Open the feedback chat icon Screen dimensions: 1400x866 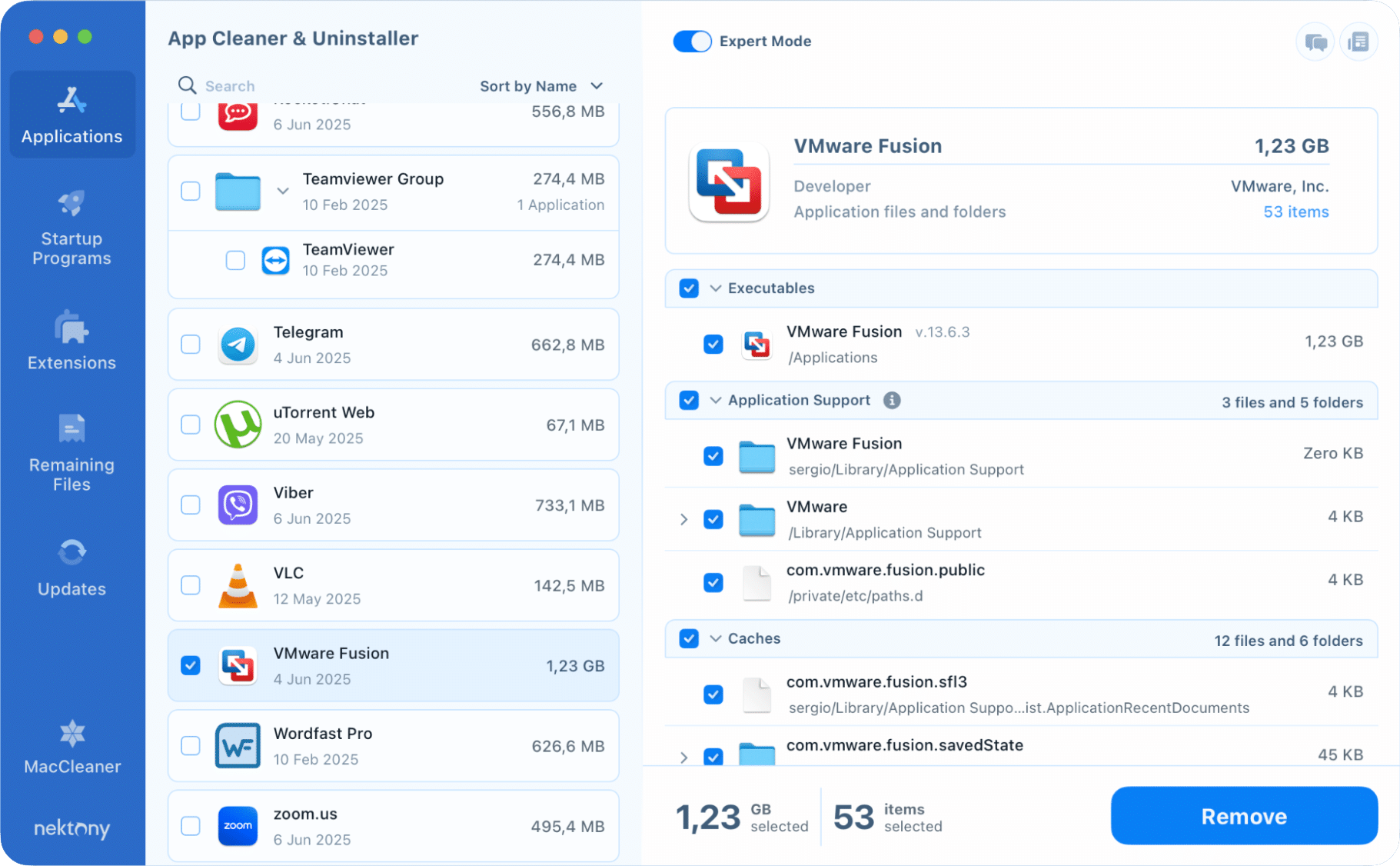pos(1315,42)
